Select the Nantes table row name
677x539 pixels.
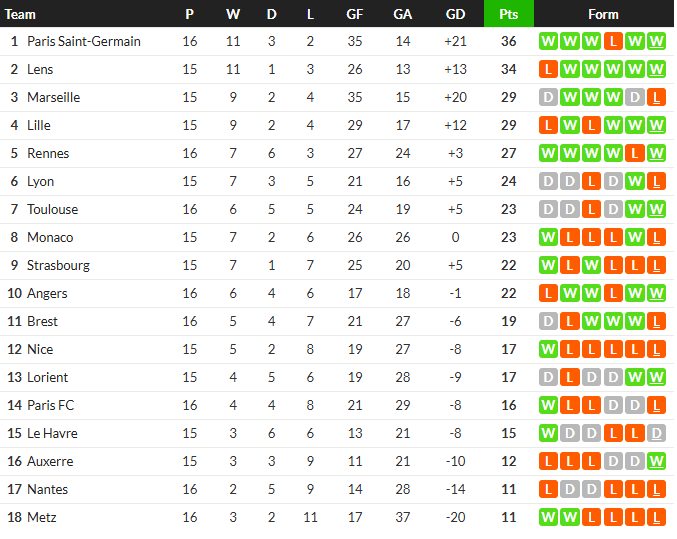[47, 489]
